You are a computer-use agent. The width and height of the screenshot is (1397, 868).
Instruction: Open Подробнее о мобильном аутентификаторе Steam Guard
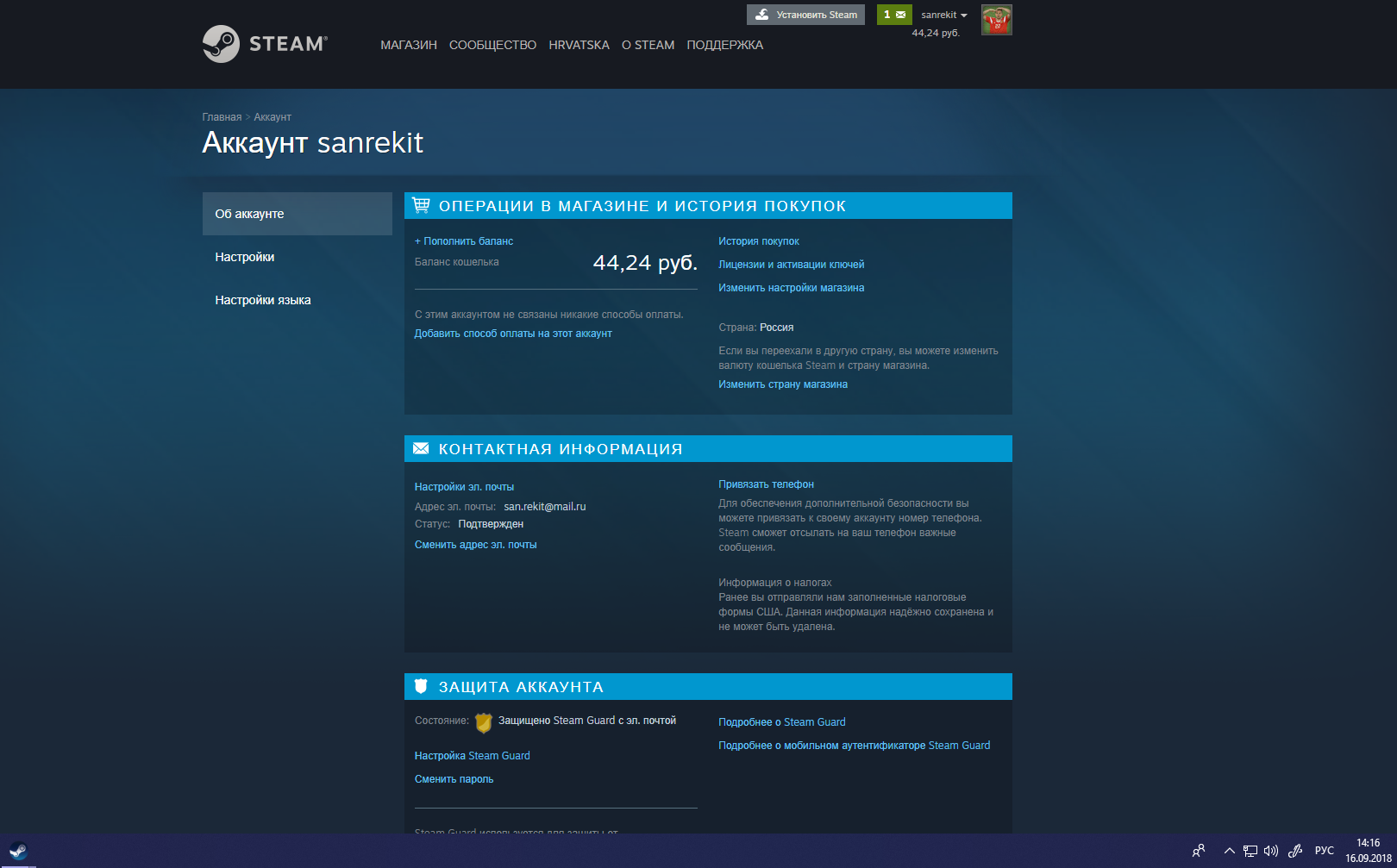(x=854, y=746)
